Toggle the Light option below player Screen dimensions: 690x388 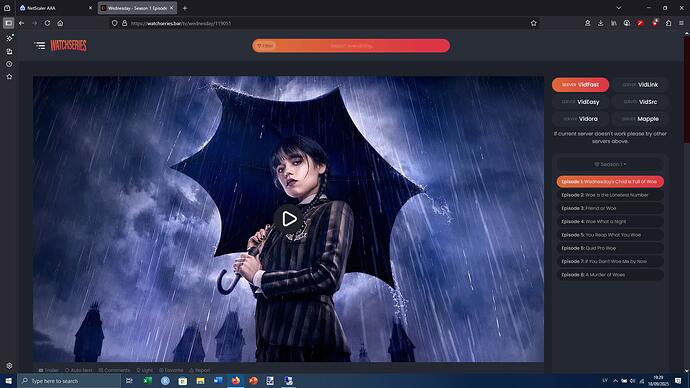145,370
